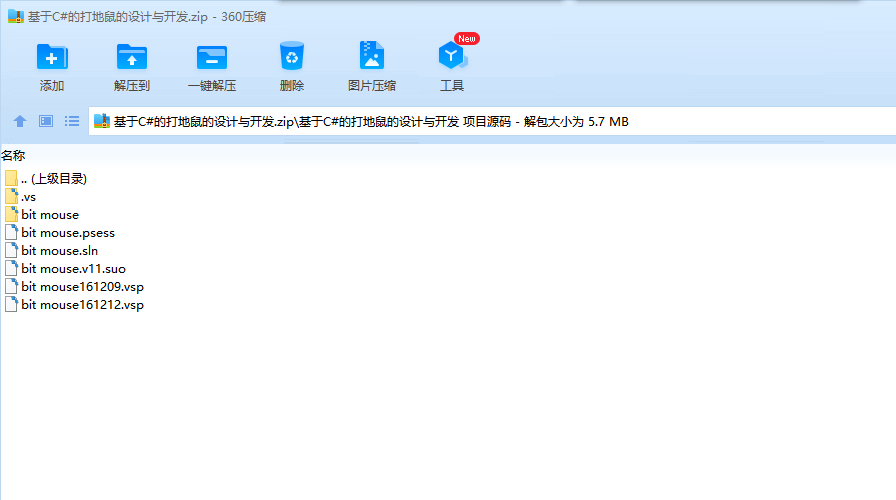Screen dimensions: 896x500
Task: Sort by the 名称 column header
Action: tap(13, 155)
